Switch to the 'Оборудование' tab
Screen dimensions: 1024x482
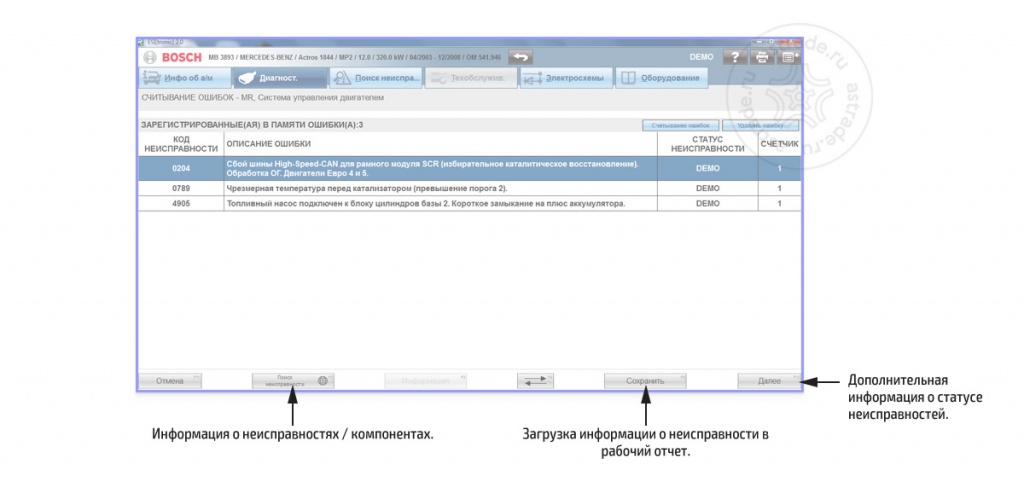[x=662, y=78]
